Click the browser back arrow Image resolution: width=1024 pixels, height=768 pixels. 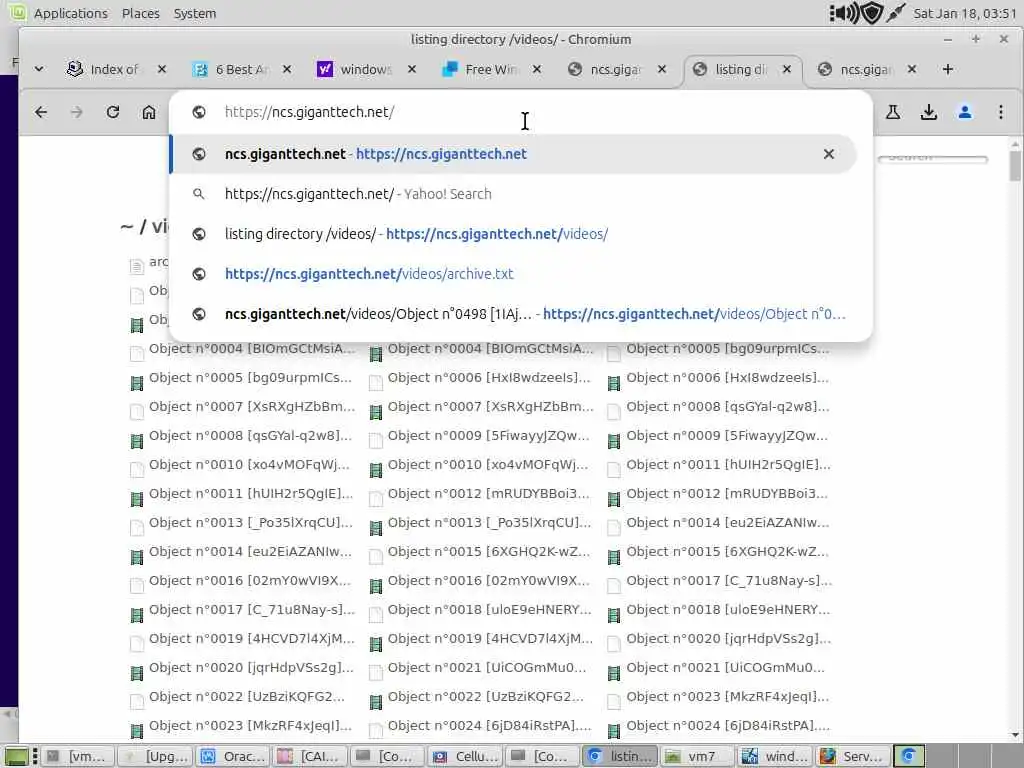pos(41,112)
